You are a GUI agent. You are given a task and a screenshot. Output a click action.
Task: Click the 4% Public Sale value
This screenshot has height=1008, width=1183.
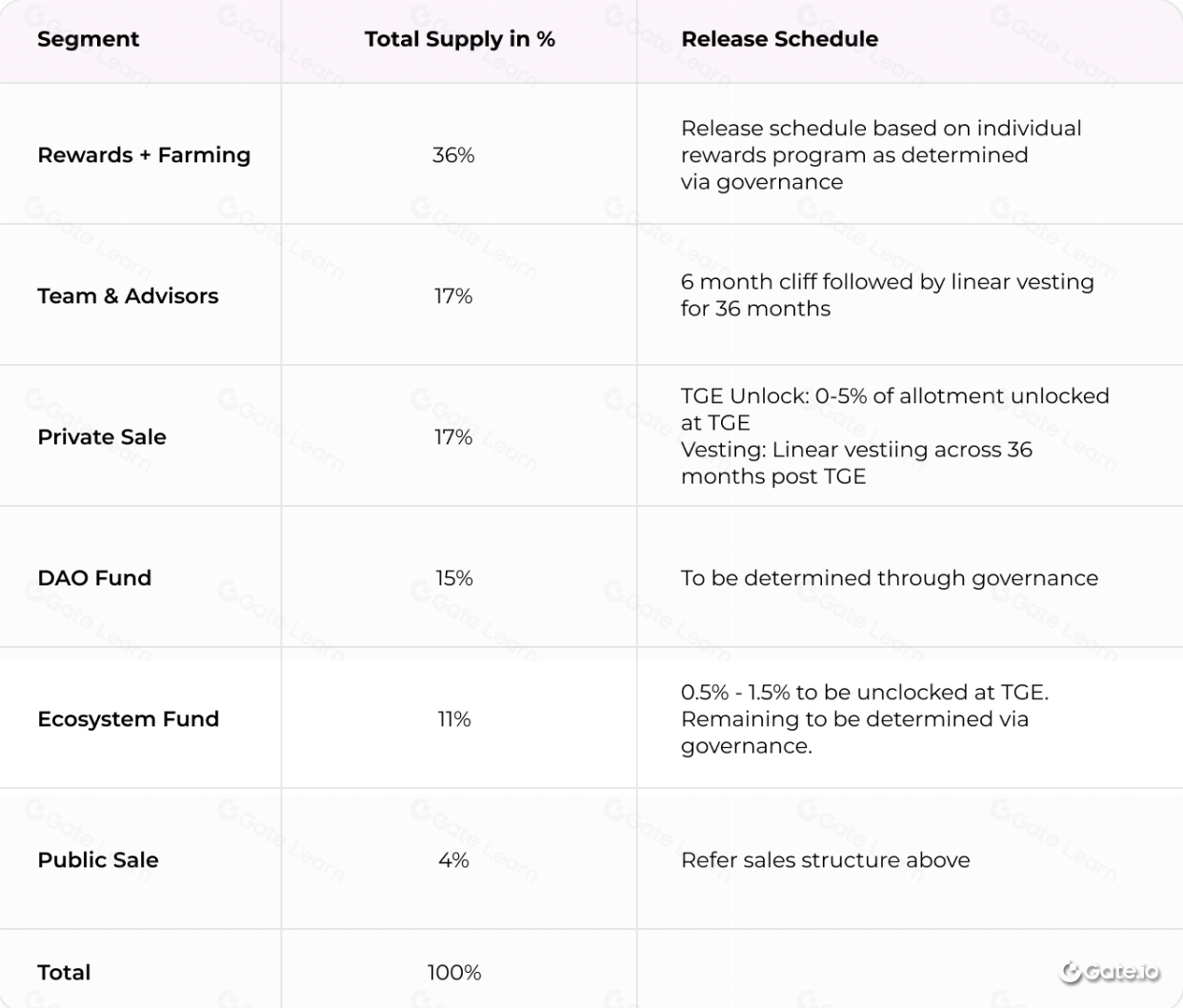[x=453, y=859]
